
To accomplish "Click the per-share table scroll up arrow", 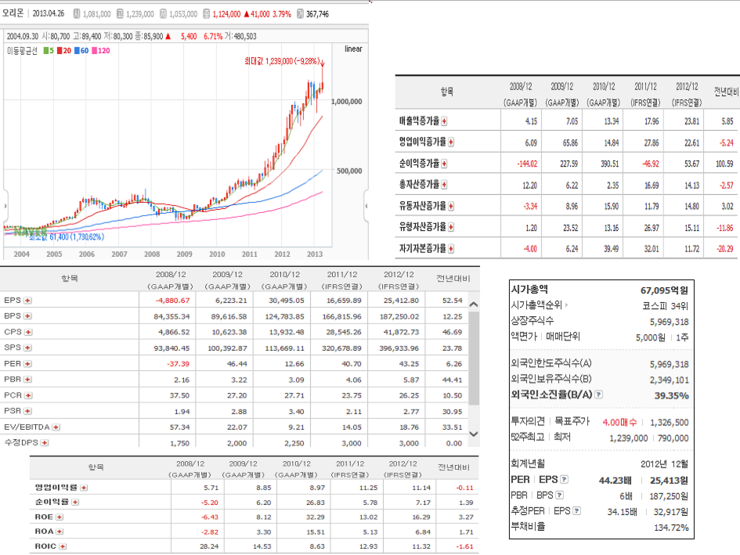I will pos(474,304).
